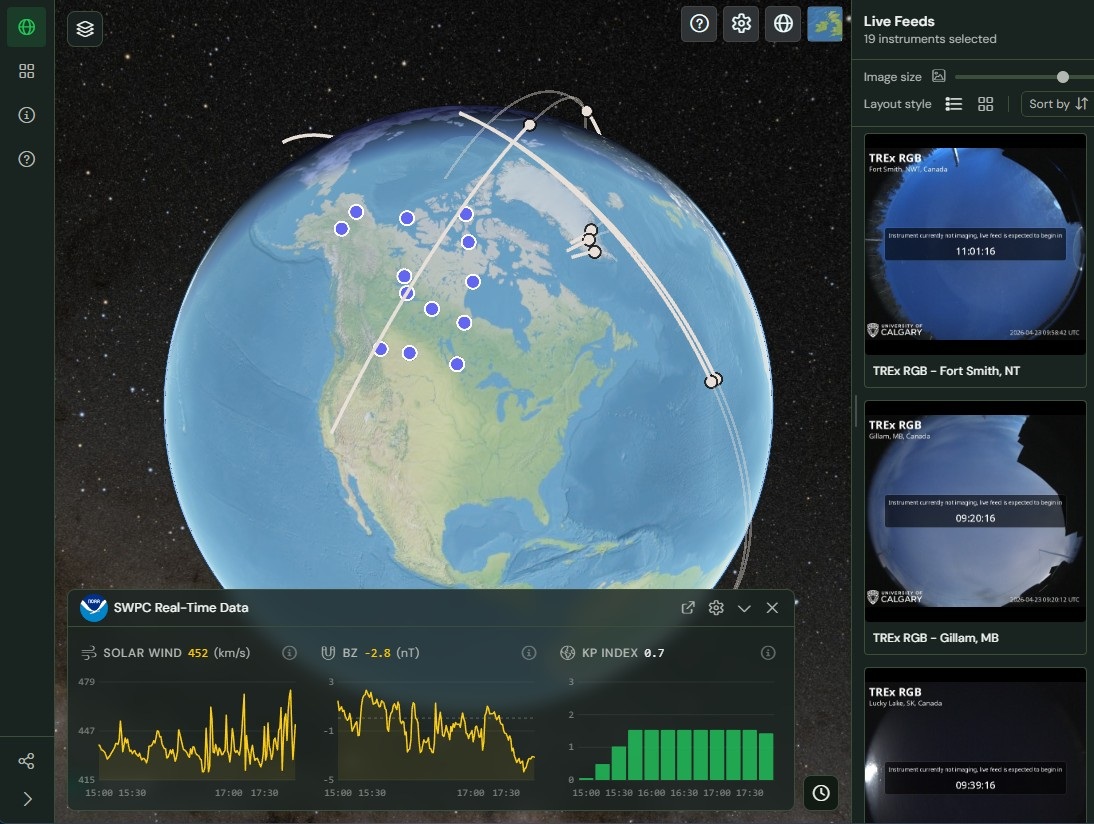Open TREx RGB Lucky Lake feed thumbnail
1094x824 pixels.
(975, 746)
